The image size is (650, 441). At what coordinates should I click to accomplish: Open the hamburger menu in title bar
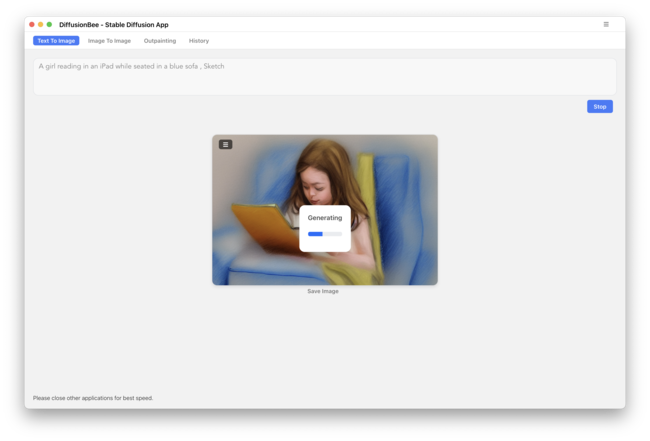(606, 24)
